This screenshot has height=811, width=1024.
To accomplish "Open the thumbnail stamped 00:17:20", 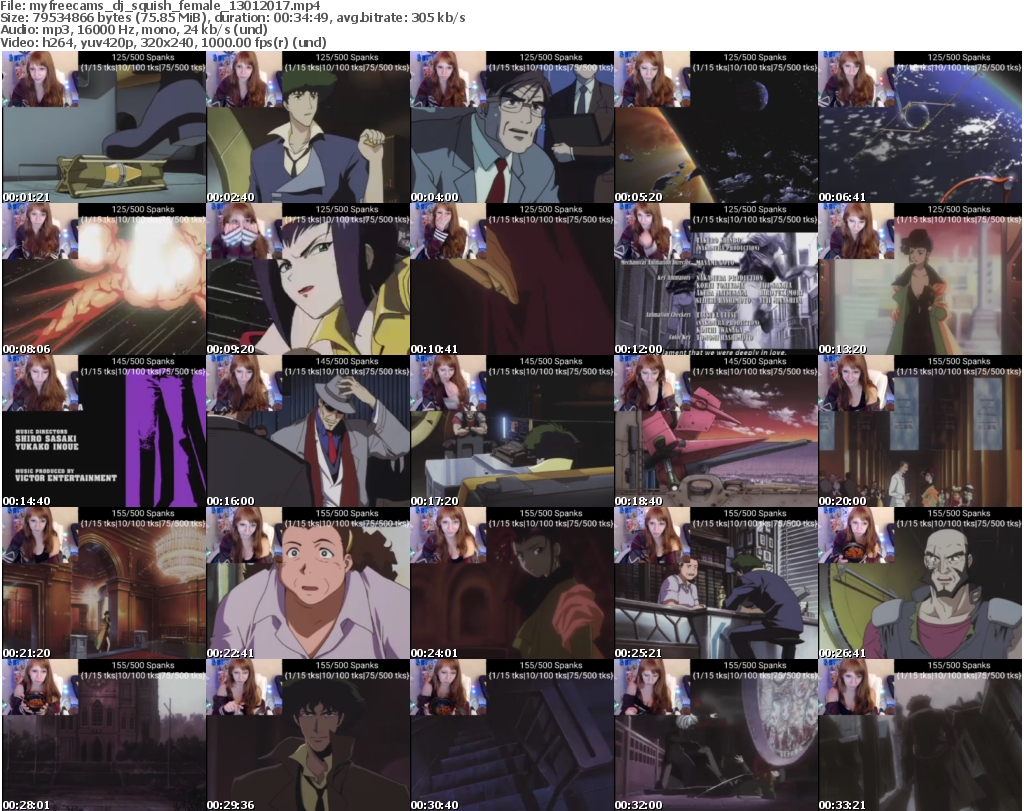I will tap(512, 432).
